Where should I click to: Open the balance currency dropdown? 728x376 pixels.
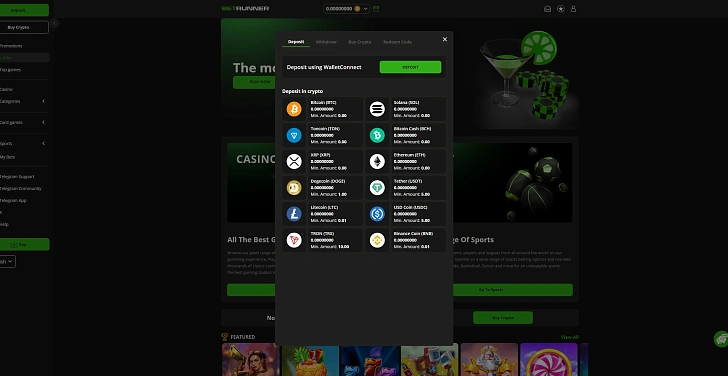[x=347, y=9]
